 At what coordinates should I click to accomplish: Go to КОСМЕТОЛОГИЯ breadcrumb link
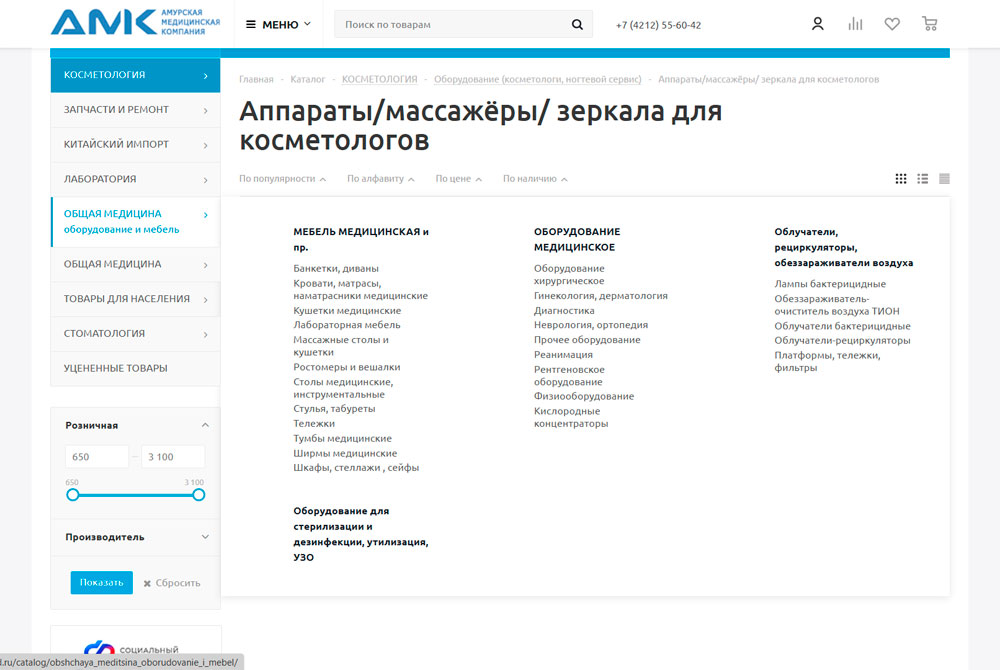pyautogui.click(x=379, y=79)
